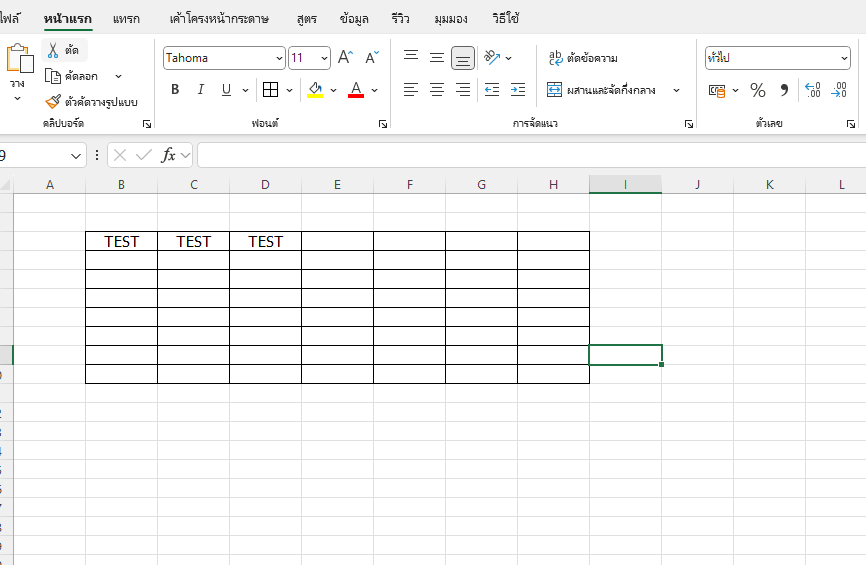Toggle Bold formatting
The image size is (866, 565).
tap(175, 89)
